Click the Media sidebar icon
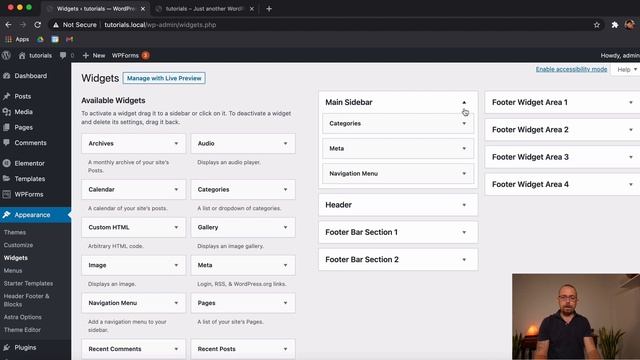This screenshot has height=360, width=640. pos(7,112)
